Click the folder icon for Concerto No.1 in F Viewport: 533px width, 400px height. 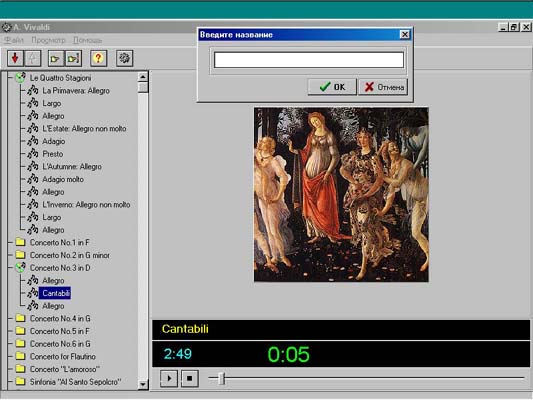pyautogui.click(x=20, y=242)
